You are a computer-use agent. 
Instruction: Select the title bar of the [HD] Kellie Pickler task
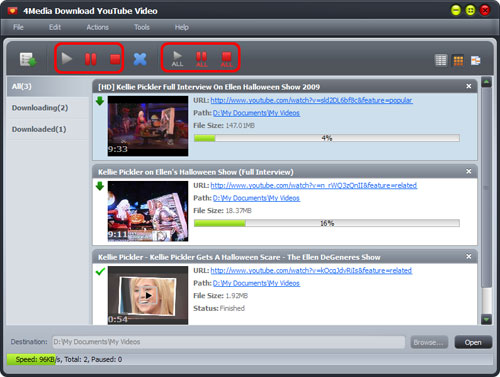point(285,87)
